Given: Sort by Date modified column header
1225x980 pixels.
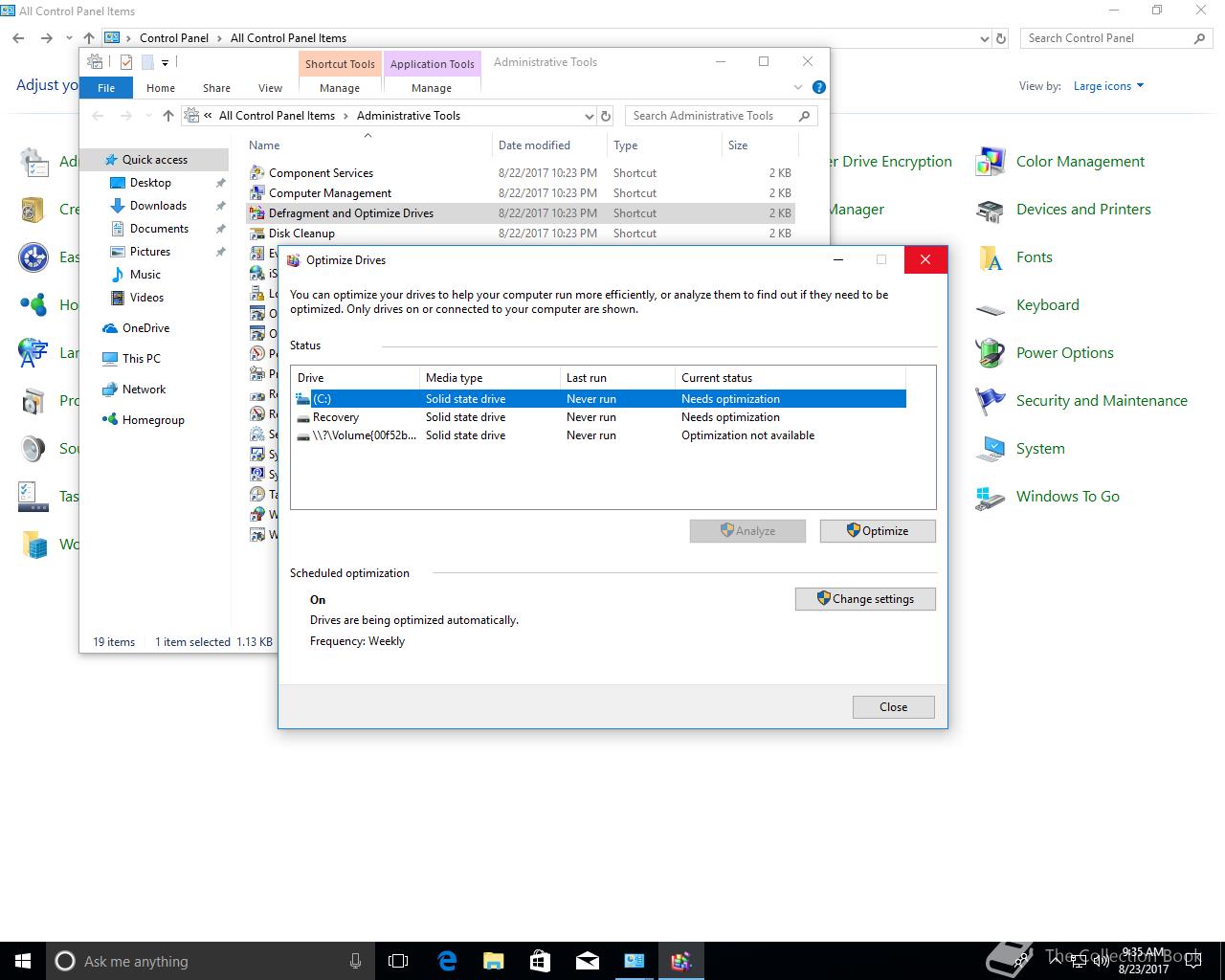Looking at the screenshot, I should pos(549,145).
